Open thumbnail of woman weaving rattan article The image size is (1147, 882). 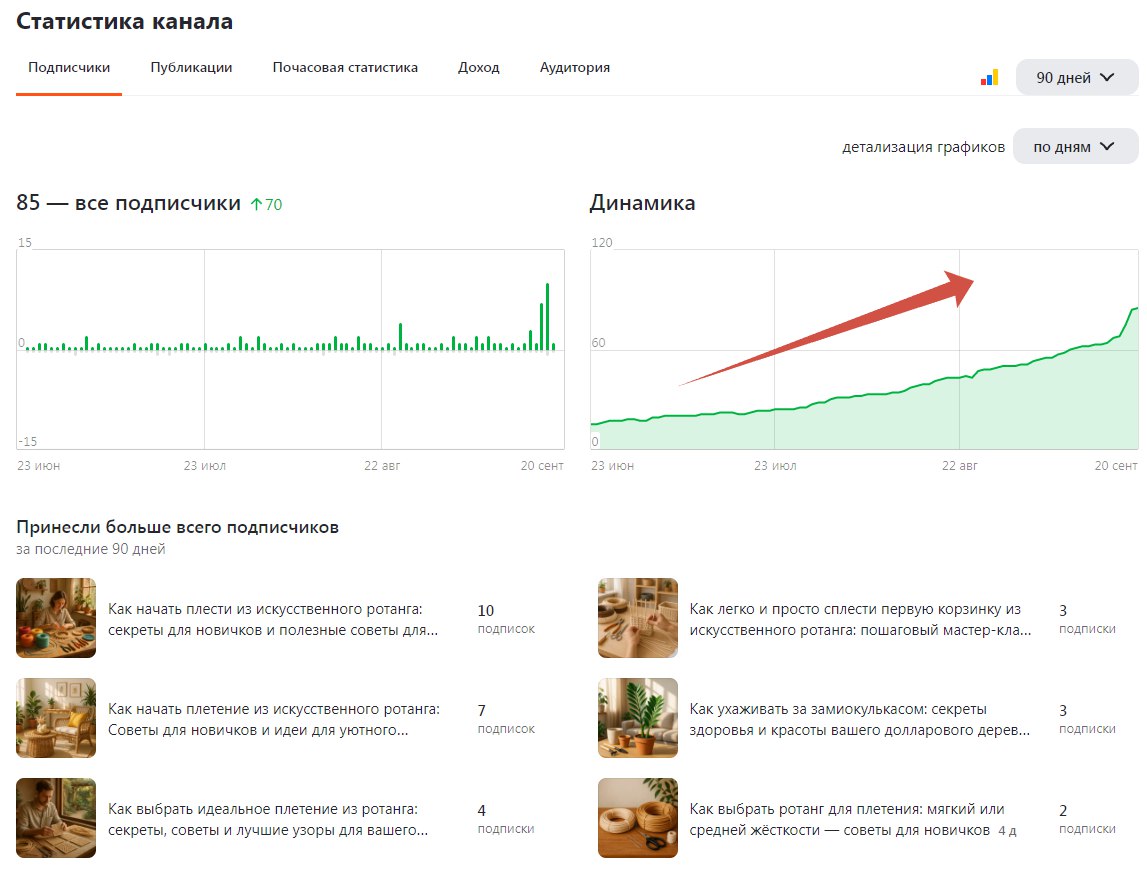(56, 618)
